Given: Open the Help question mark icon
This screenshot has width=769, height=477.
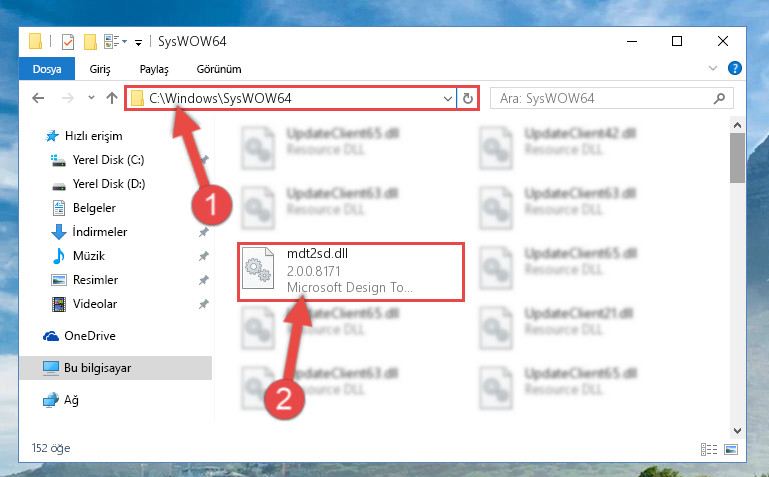Looking at the screenshot, I should tap(735, 68).
